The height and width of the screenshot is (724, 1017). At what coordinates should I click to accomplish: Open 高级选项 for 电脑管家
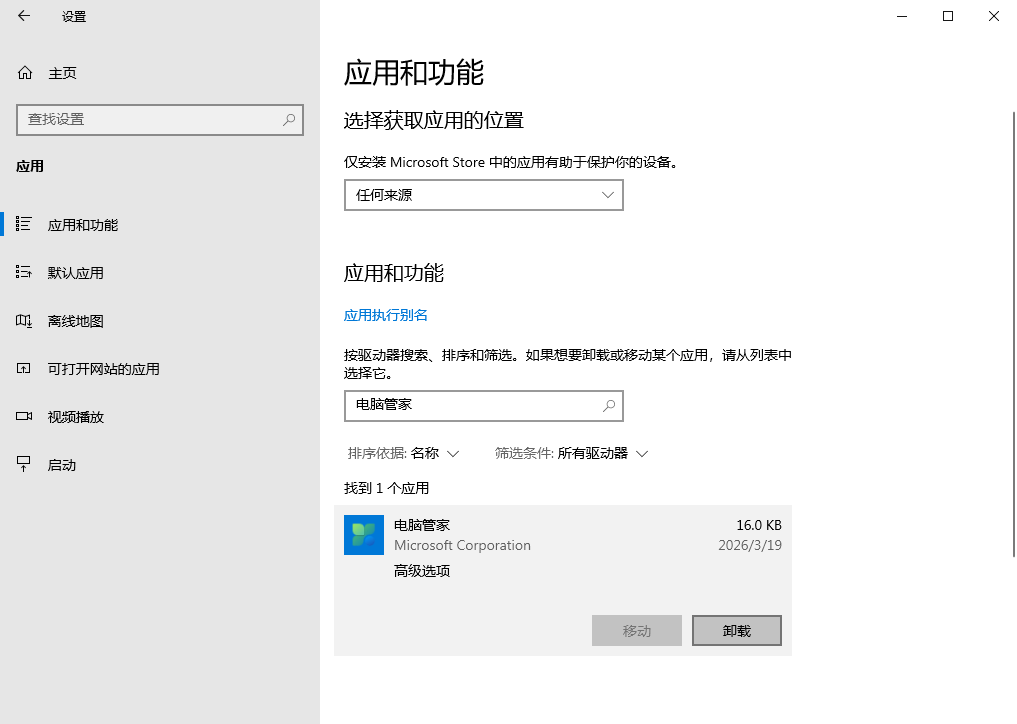coord(422,571)
